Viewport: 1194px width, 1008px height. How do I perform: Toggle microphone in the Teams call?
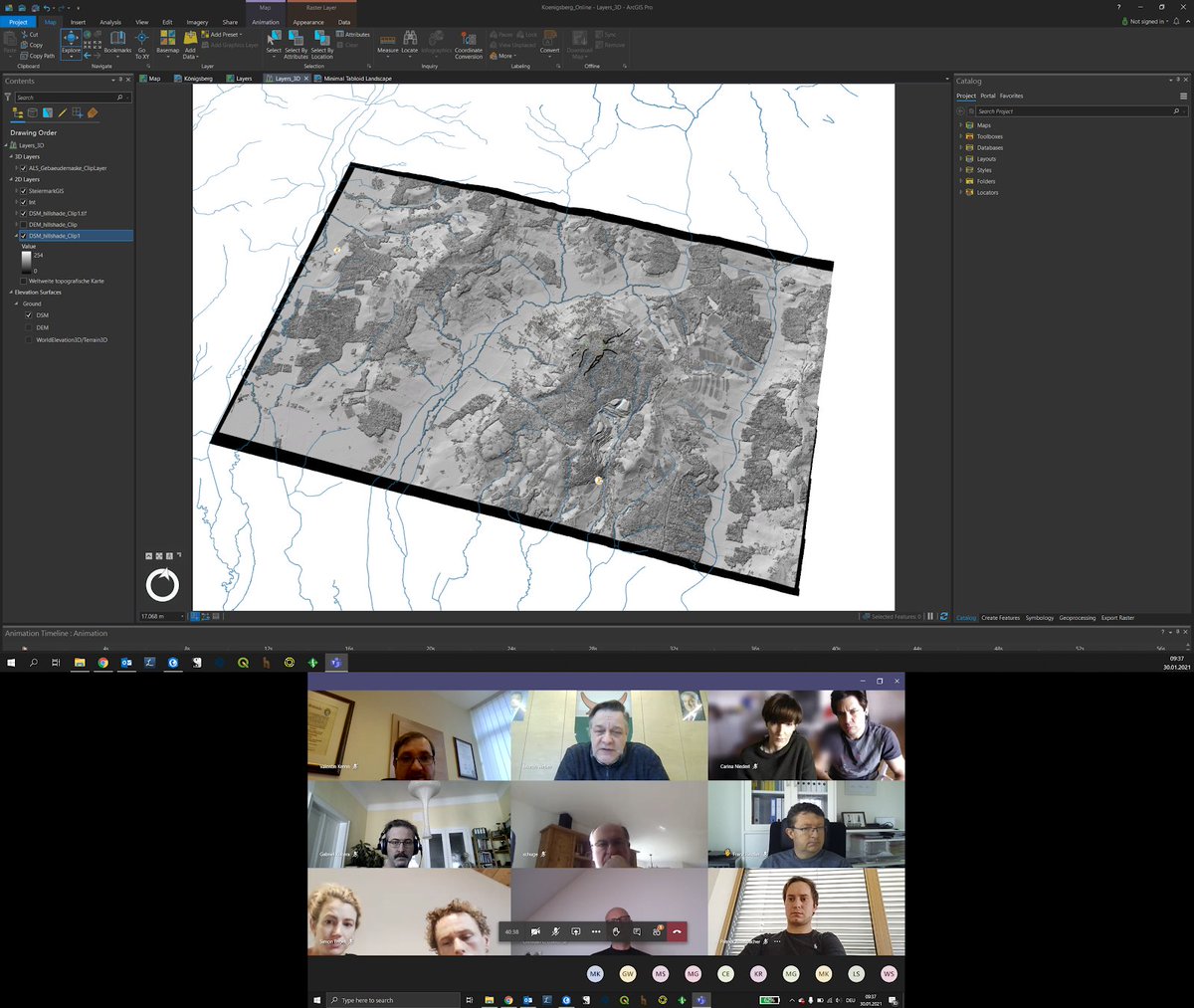(x=556, y=932)
